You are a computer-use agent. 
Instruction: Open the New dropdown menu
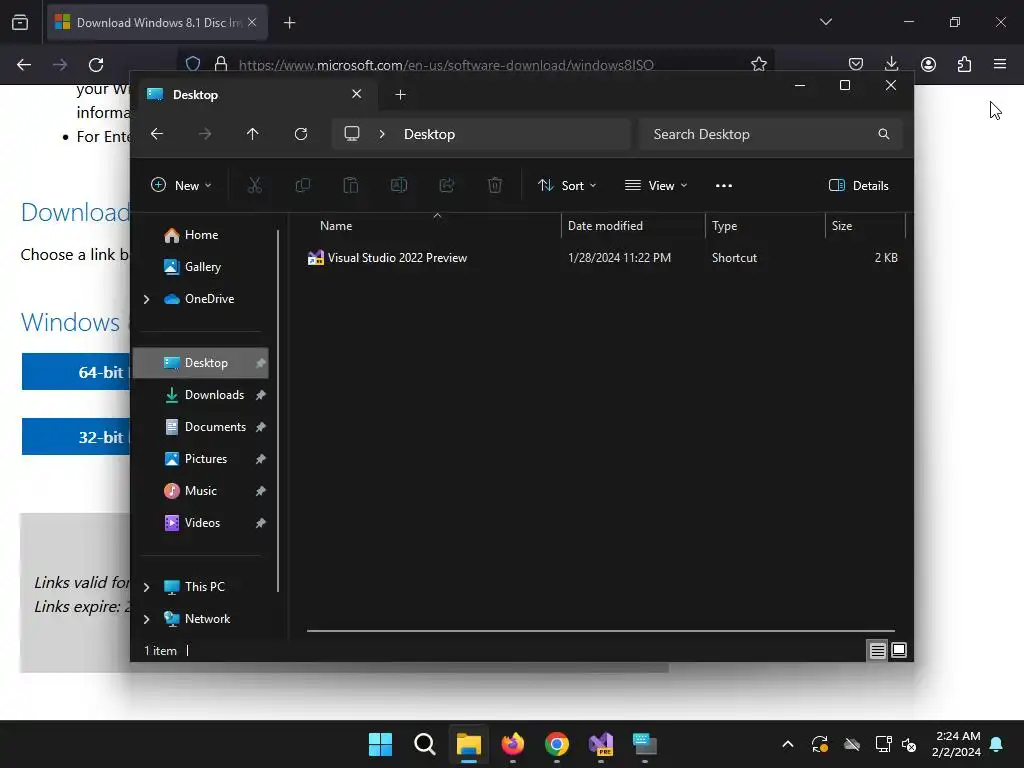tap(182, 185)
